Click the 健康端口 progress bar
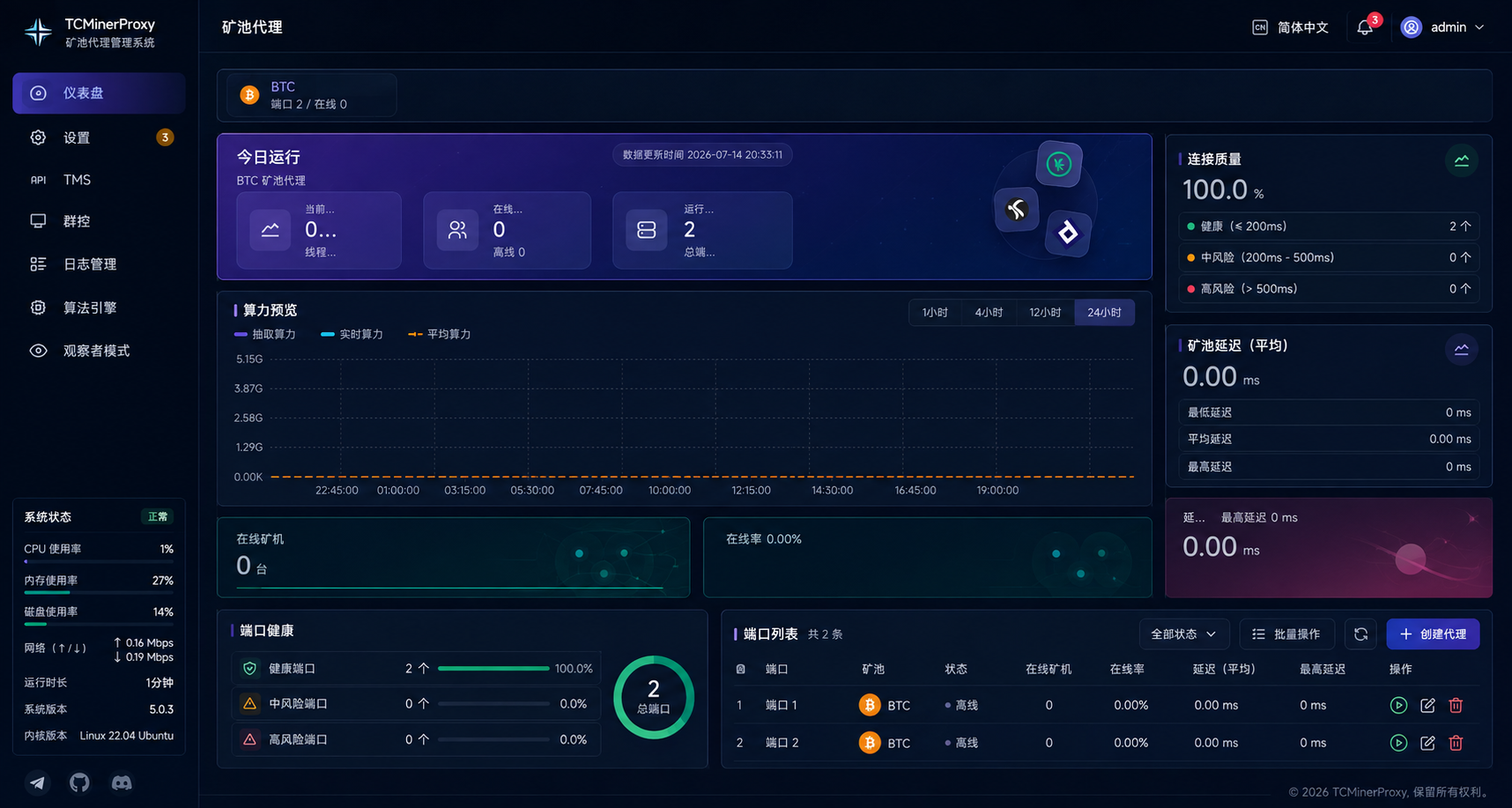The width and height of the screenshot is (1512, 808). [x=493, y=669]
